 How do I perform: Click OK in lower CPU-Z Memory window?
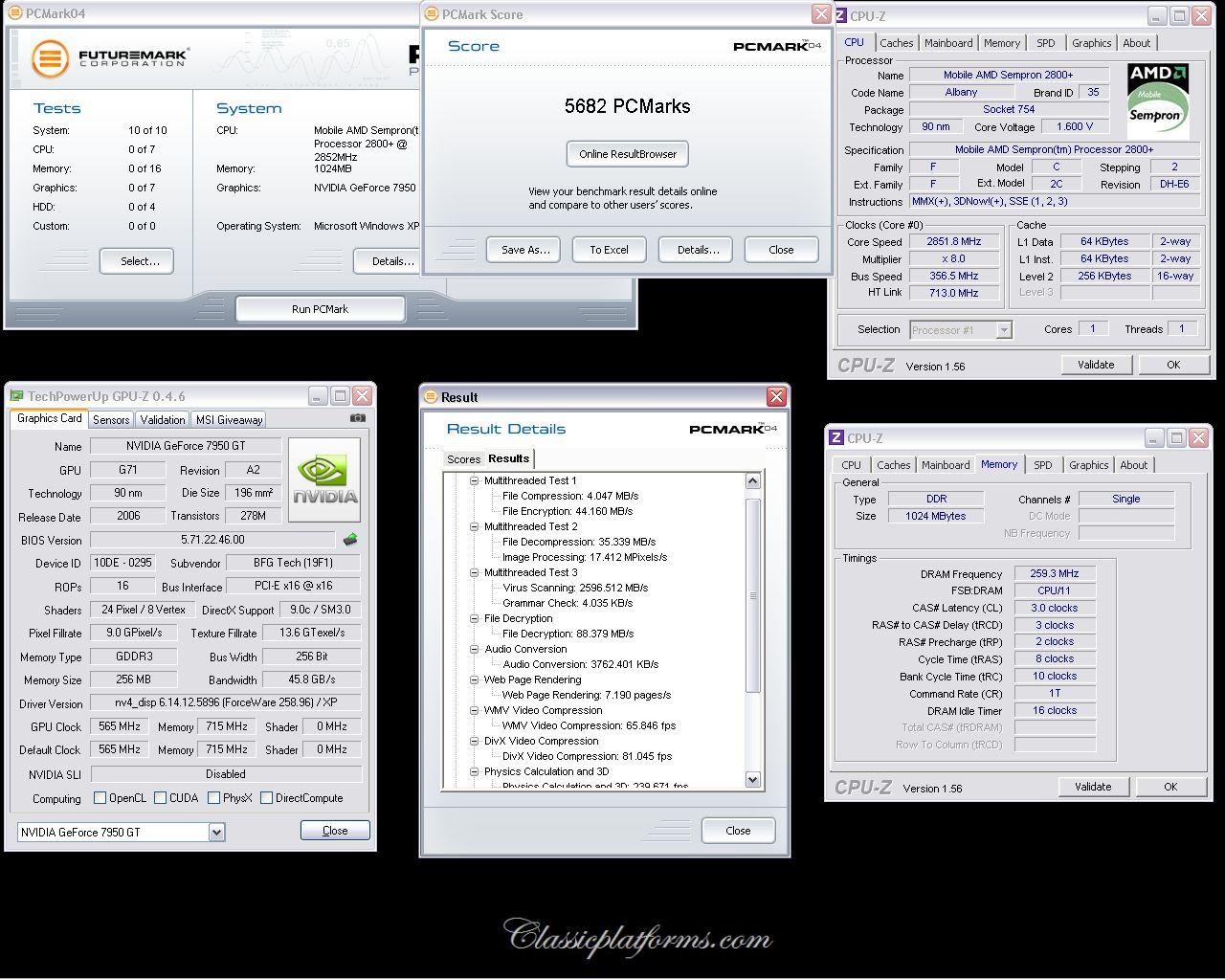pyautogui.click(x=1170, y=787)
